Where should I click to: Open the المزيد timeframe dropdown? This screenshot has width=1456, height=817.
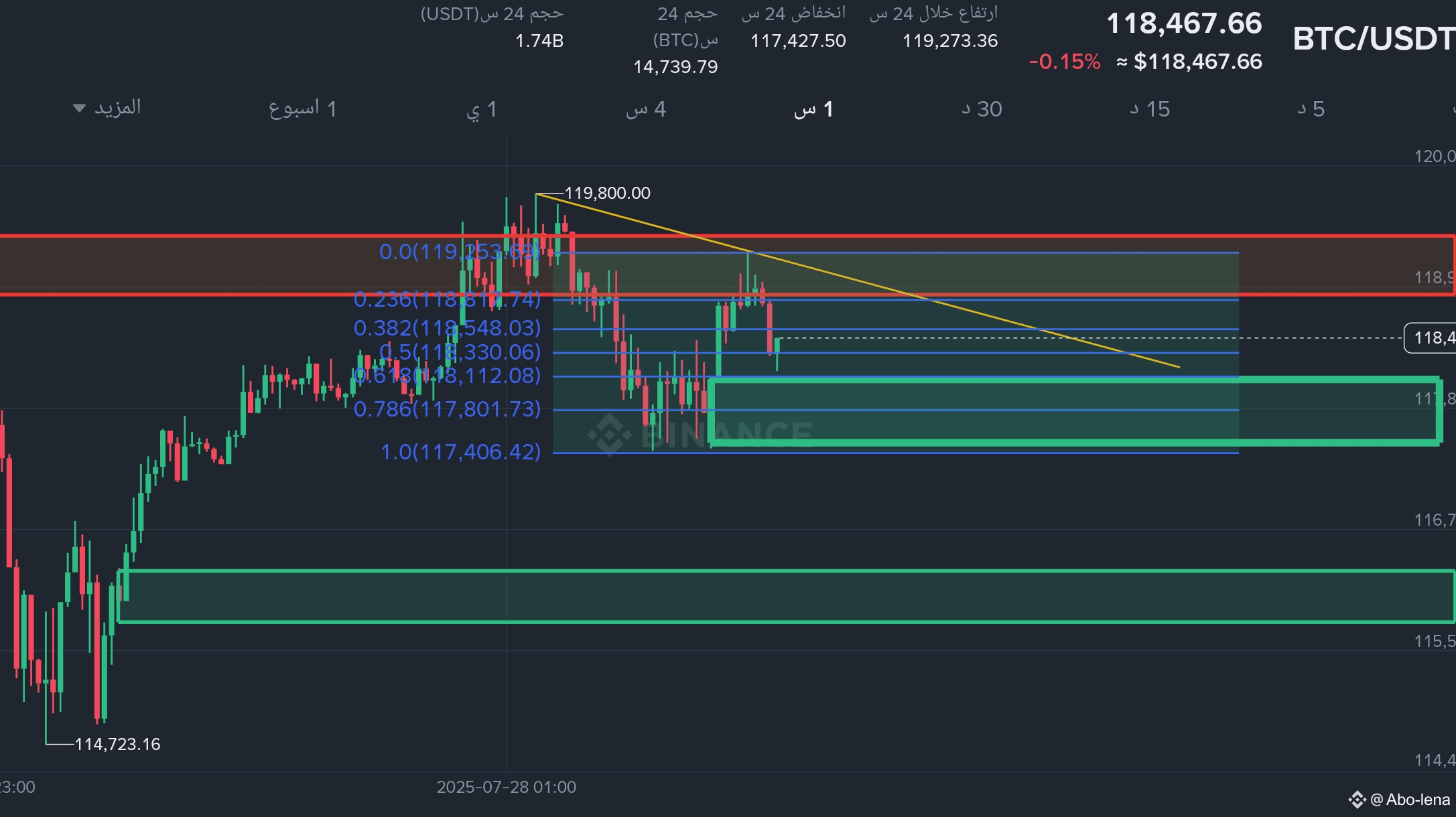(117, 108)
